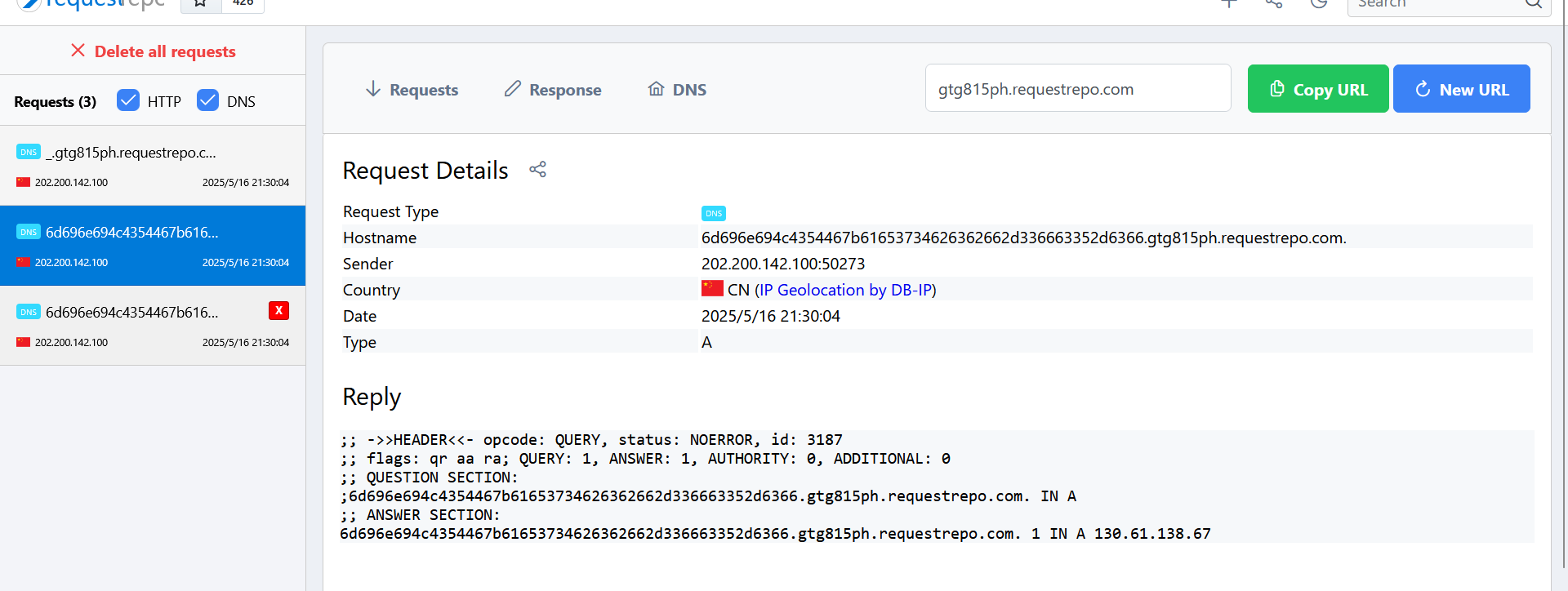Viewport: 1568px width, 591px height.
Task: Click the China flag in Country row
Action: (712, 288)
